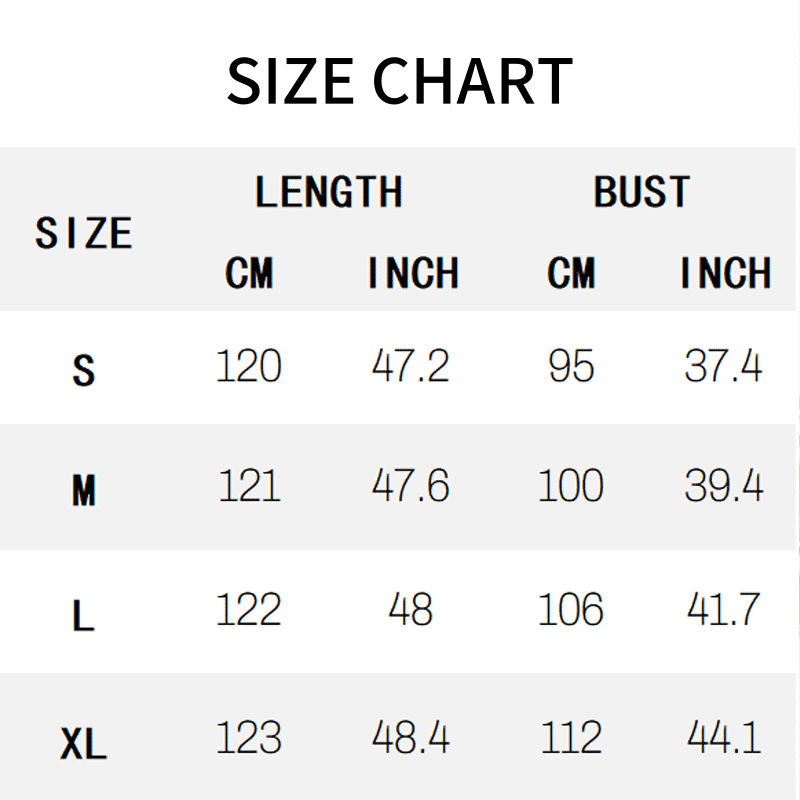Select the CM subheader under BUST
The image size is (800, 800).
click(x=571, y=272)
